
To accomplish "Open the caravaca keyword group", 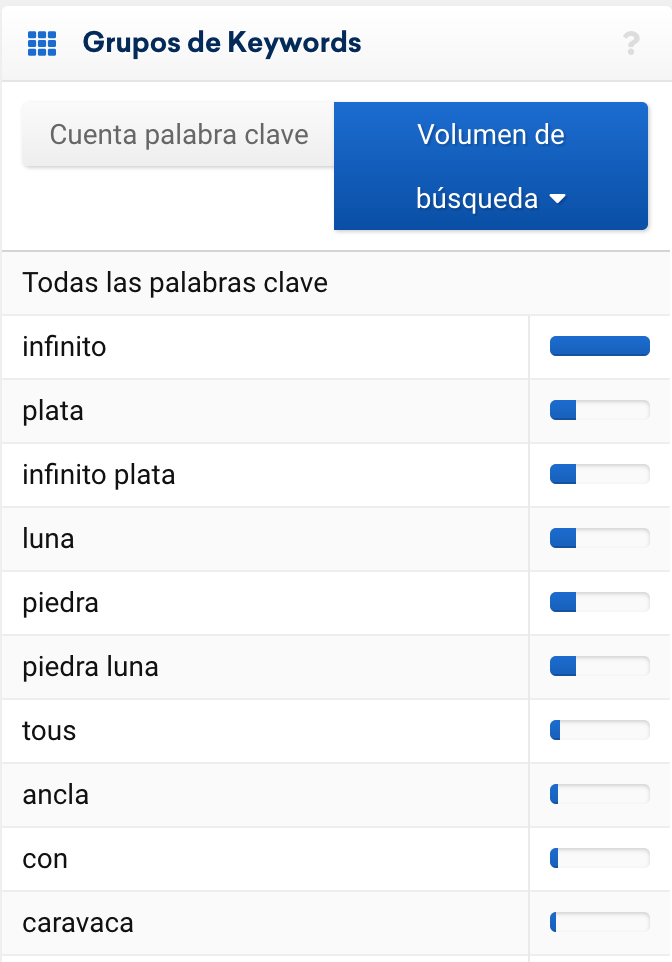I will (265, 923).
